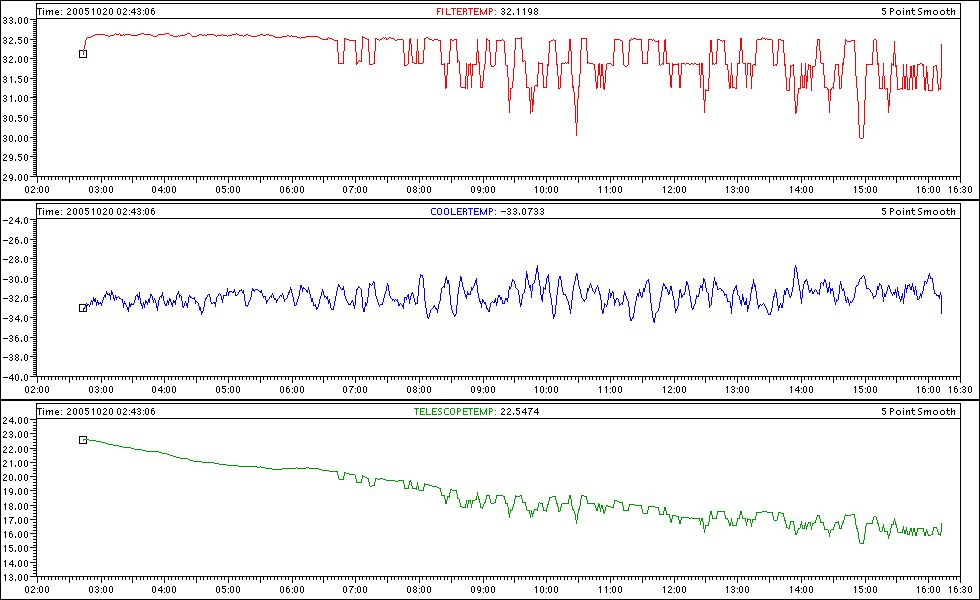The width and height of the screenshot is (980, 600).
Task: Click the Time stamp in the TELESCOPETEMP panel
Action: [96, 411]
